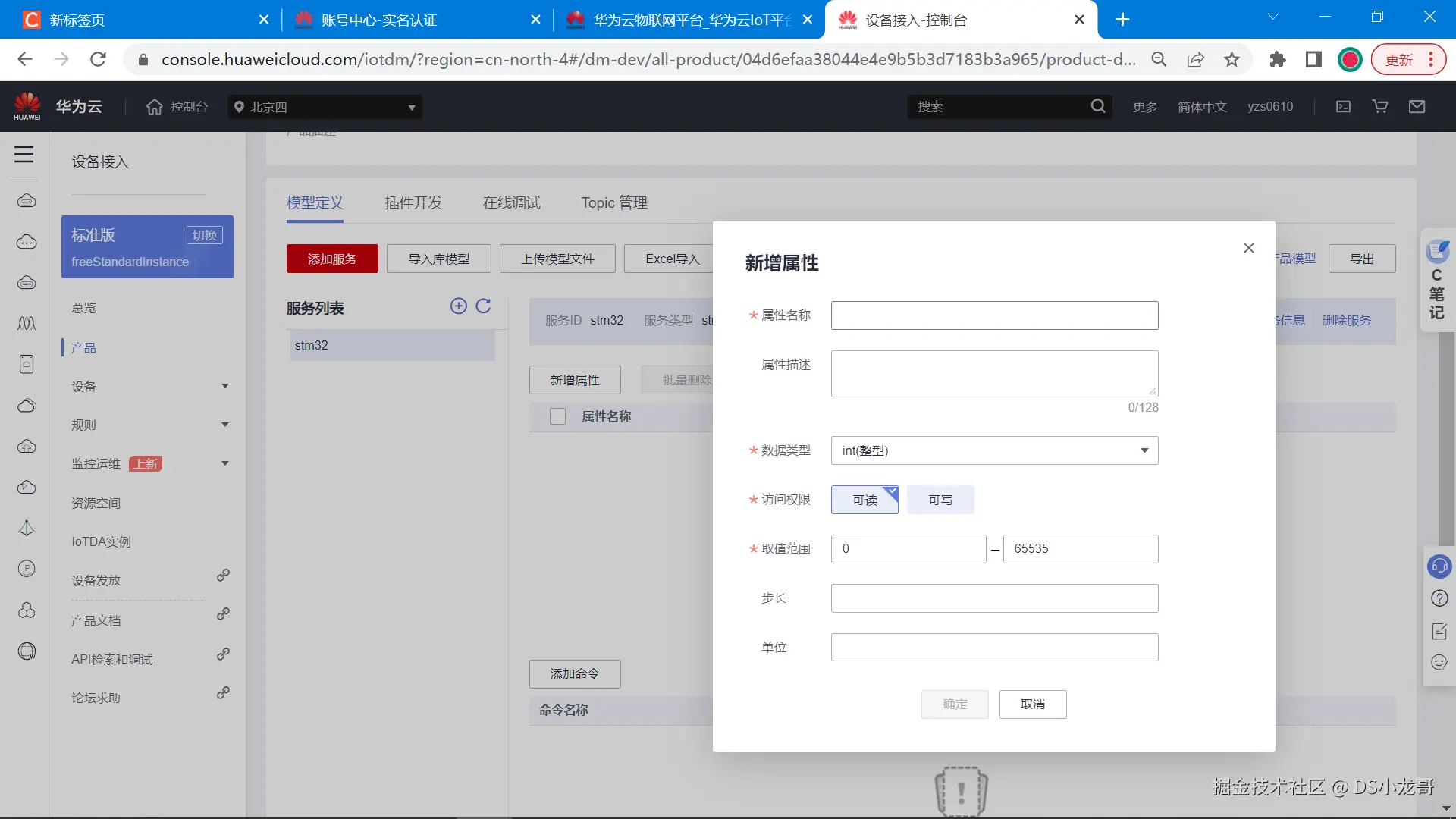Close the 新增属性 dialog
This screenshot has height=819, width=1456.
tap(1249, 248)
